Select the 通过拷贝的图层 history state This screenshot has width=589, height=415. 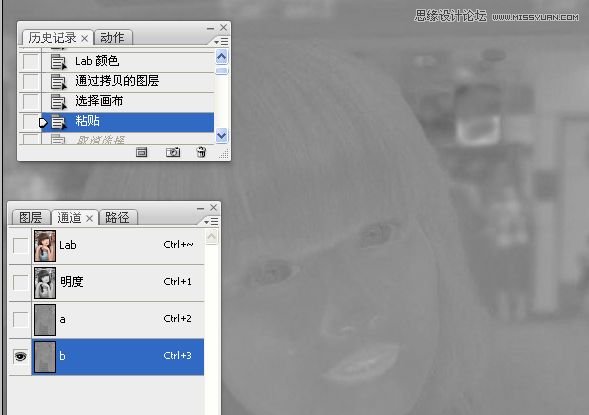[x=128, y=81]
